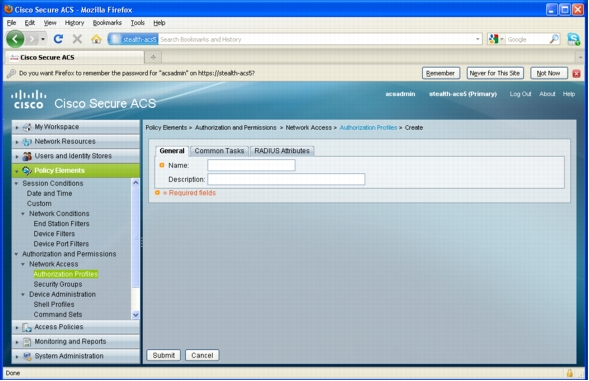
Task: Open the Bookmarks menu
Action: 107,23
